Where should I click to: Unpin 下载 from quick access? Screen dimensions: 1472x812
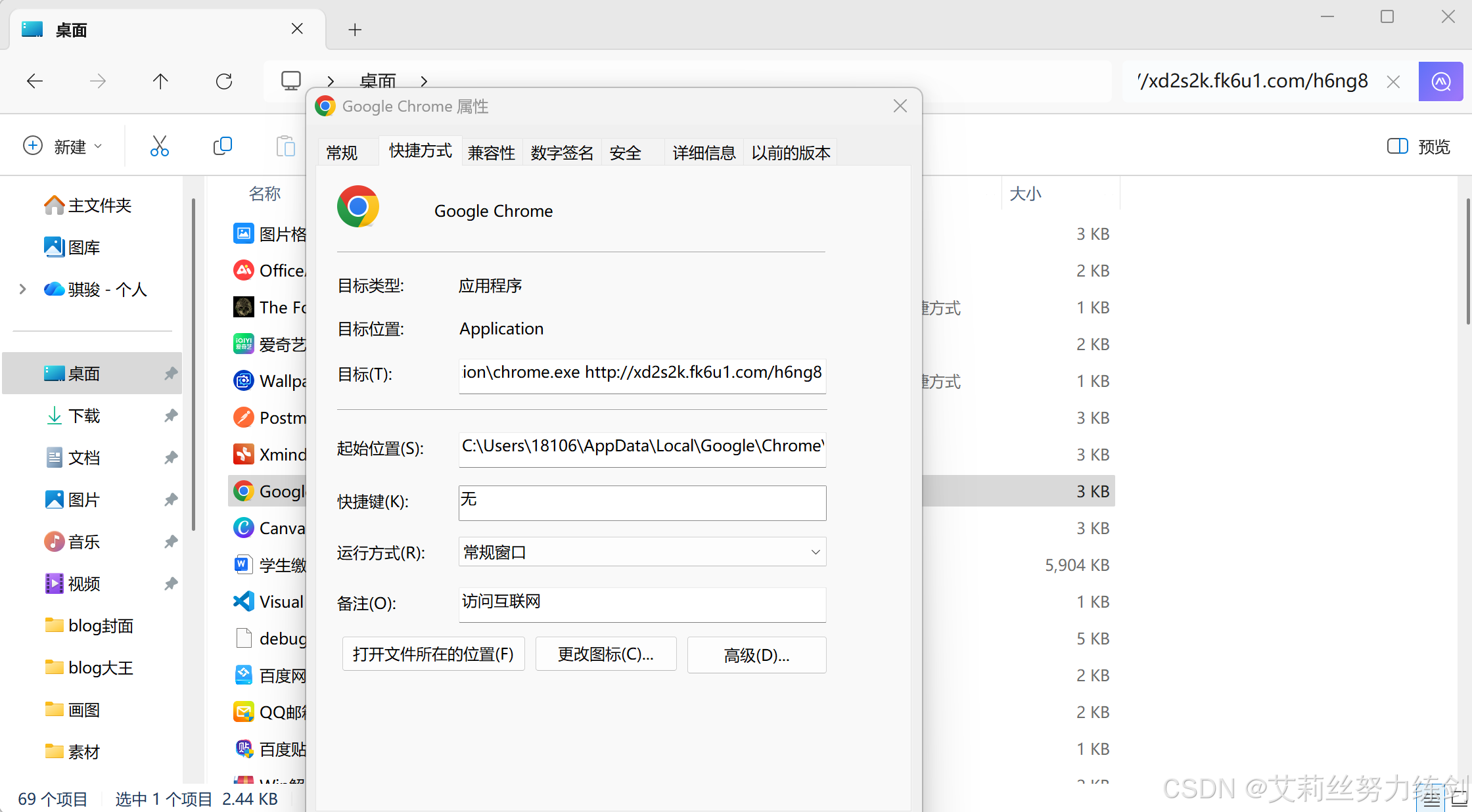click(171, 415)
